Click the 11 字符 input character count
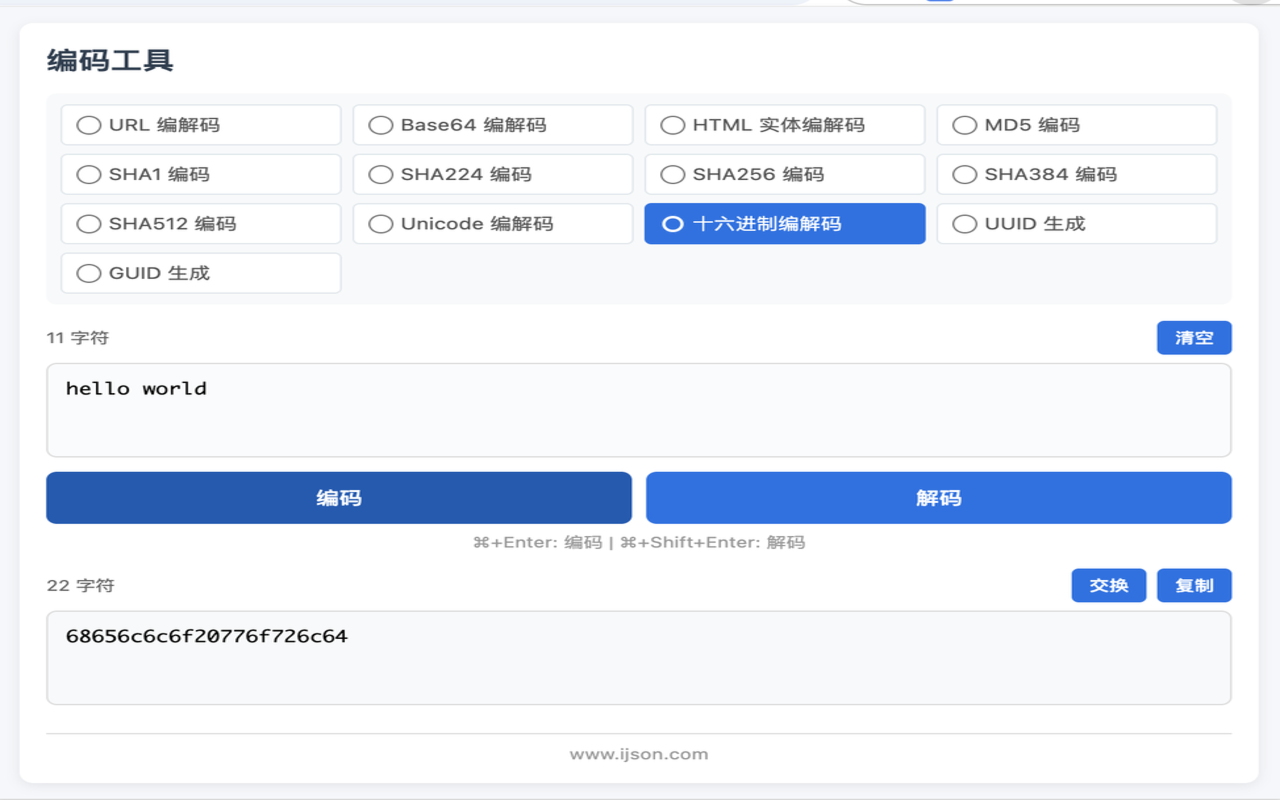Viewport: 1280px width, 800px height. pyautogui.click(x=78, y=338)
